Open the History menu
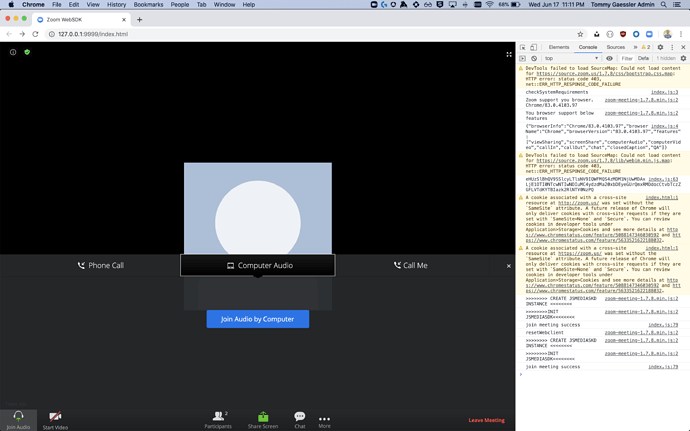The height and width of the screenshot is (431, 690). (117, 4)
